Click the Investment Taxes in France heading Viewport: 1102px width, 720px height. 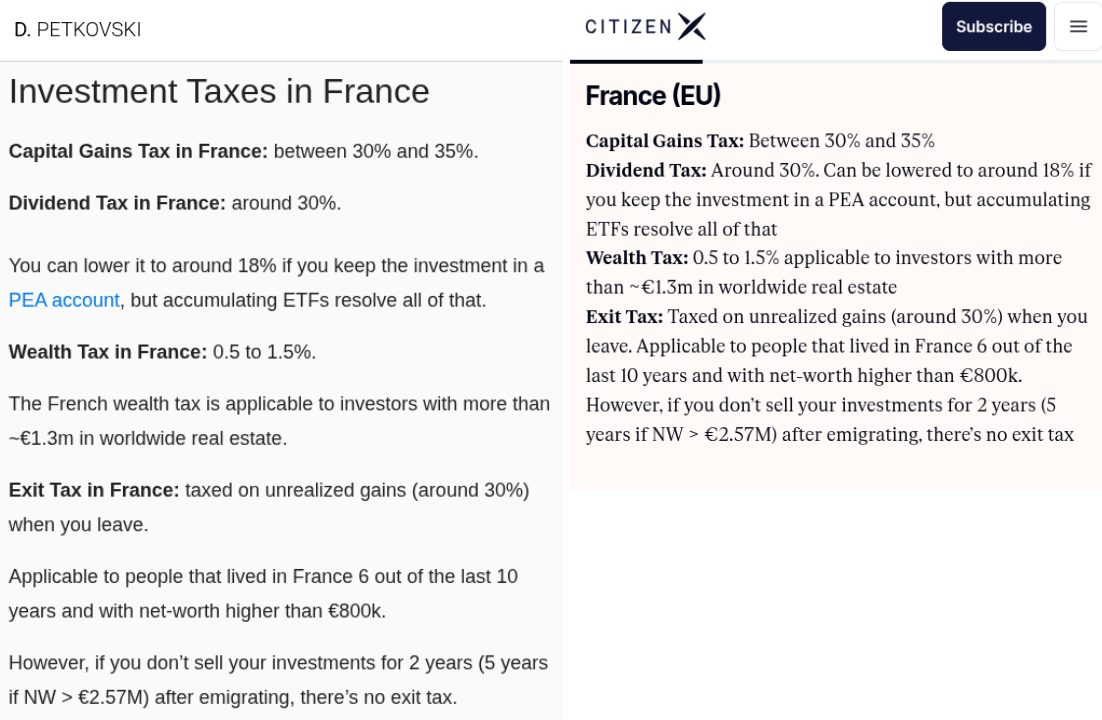[x=219, y=91]
